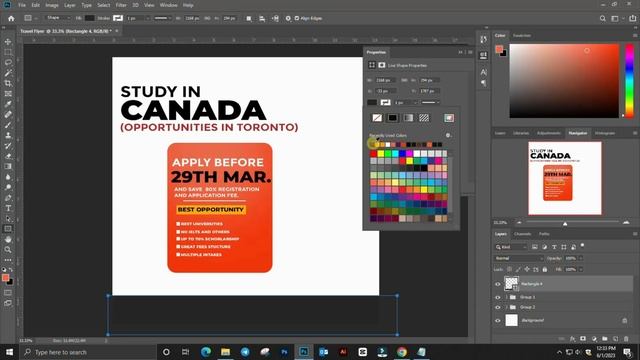
Task: Open Color Picker from fill popup
Action: tap(449, 118)
